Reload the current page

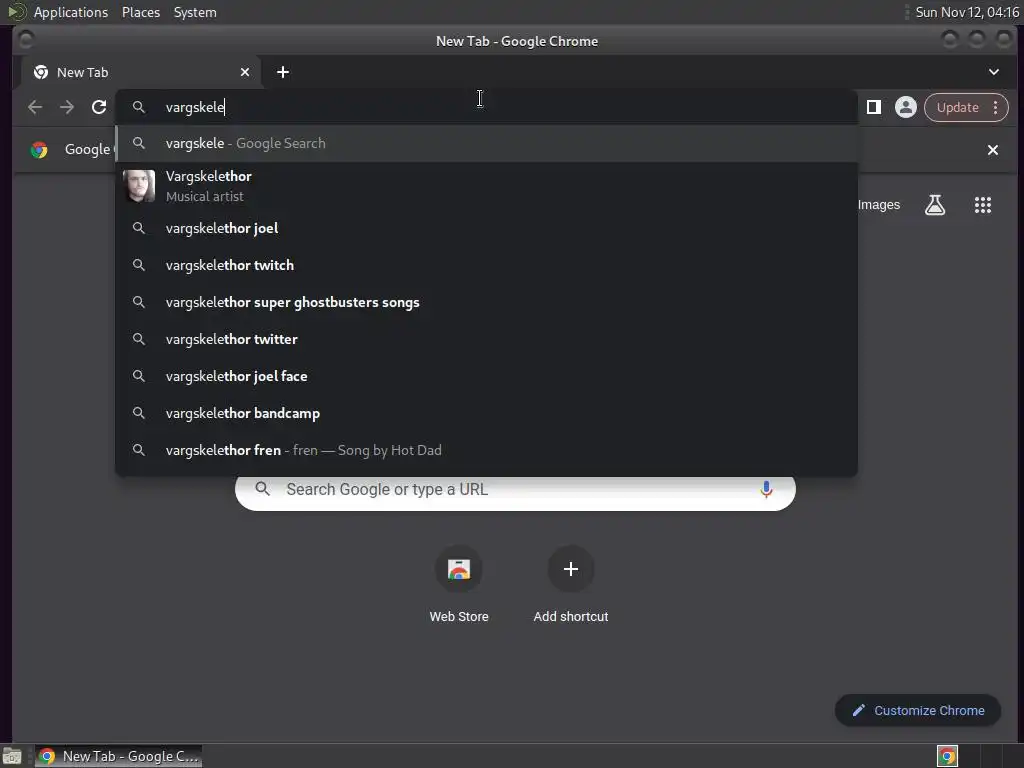pos(99,107)
